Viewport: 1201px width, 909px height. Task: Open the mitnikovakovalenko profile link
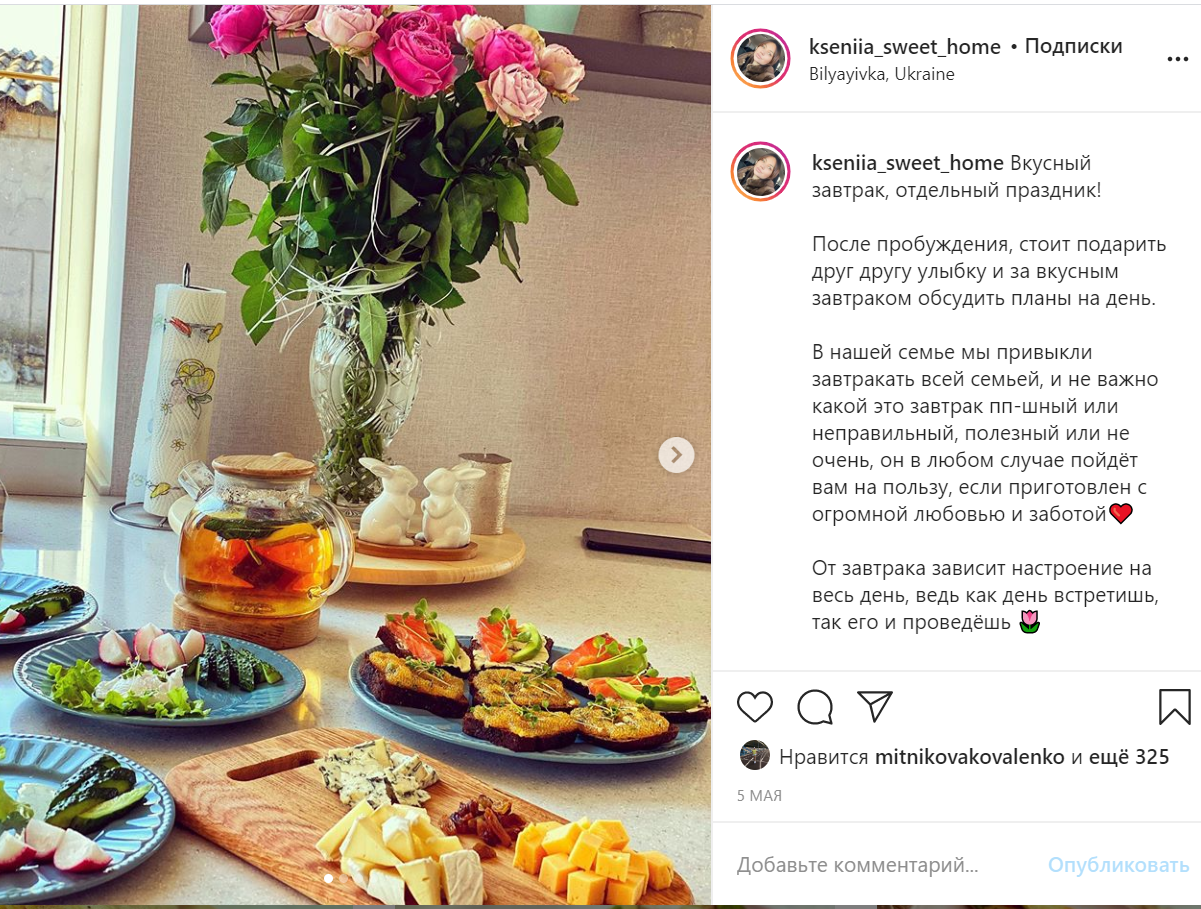click(x=970, y=757)
